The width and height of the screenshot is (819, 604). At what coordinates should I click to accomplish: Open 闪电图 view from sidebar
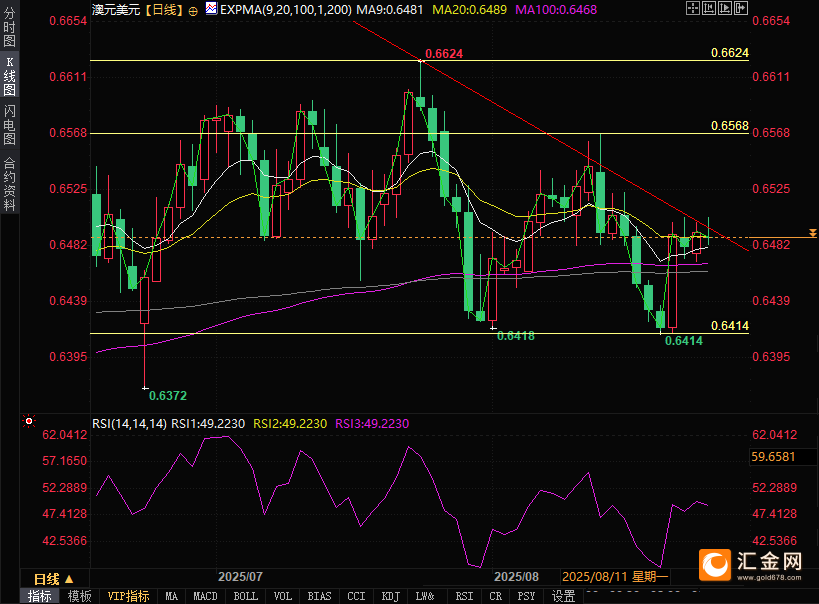tap(9, 126)
